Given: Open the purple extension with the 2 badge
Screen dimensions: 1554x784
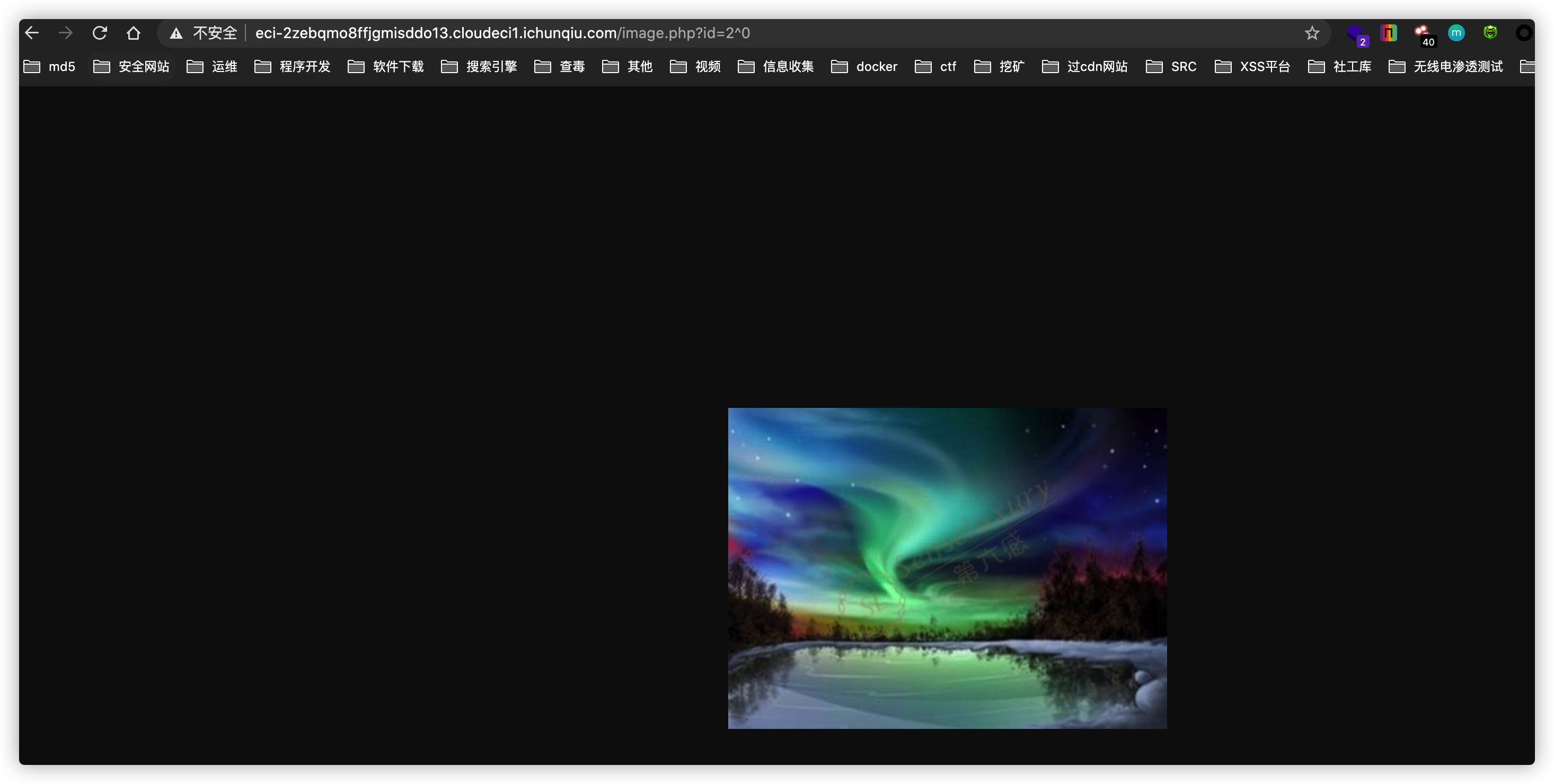Looking at the screenshot, I should pyautogui.click(x=1355, y=33).
